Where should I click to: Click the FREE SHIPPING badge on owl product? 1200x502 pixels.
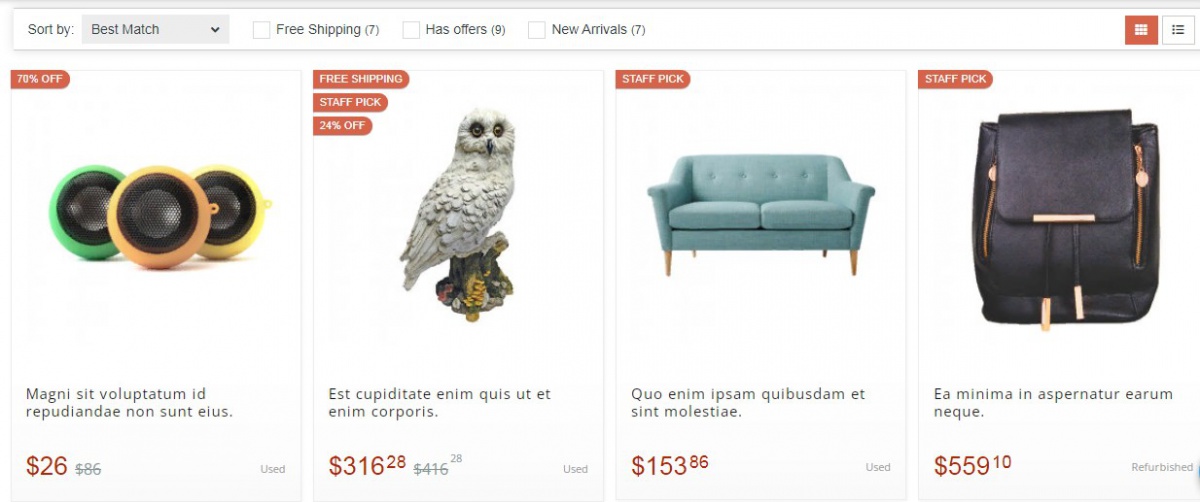(x=361, y=79)
